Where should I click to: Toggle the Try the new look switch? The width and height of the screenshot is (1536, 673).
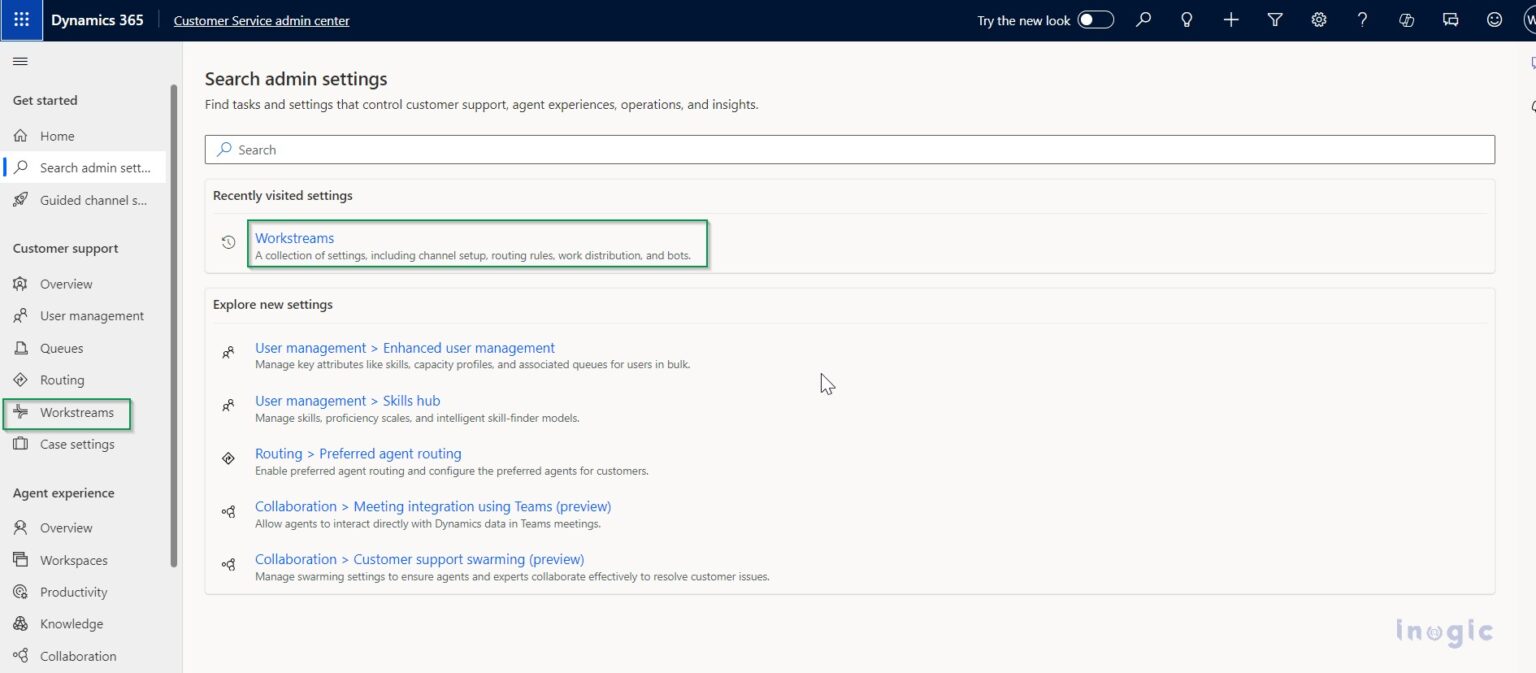1095,20
